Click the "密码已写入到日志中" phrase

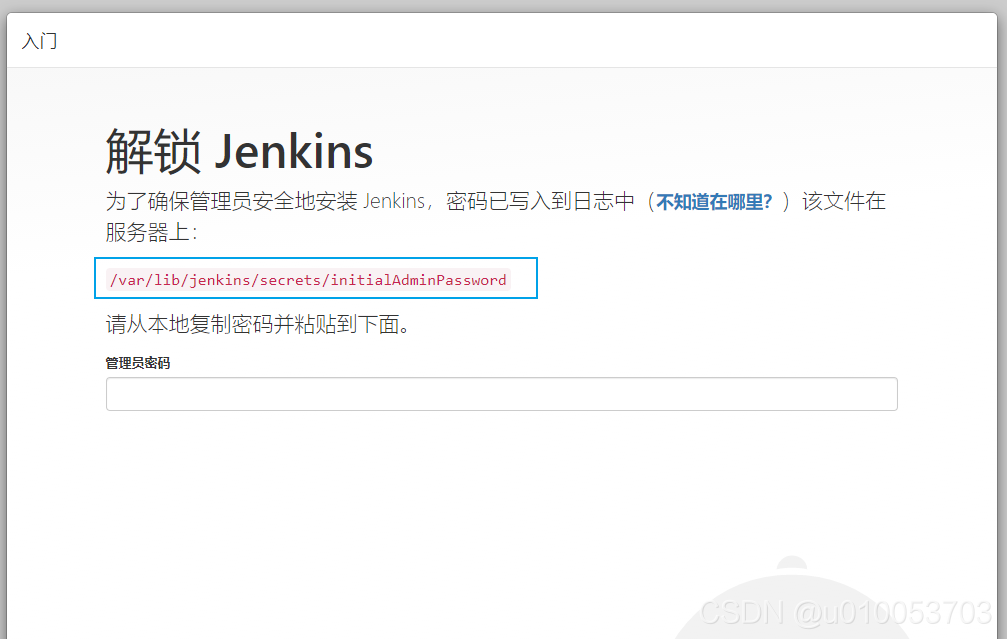click(x=540, y=202)
